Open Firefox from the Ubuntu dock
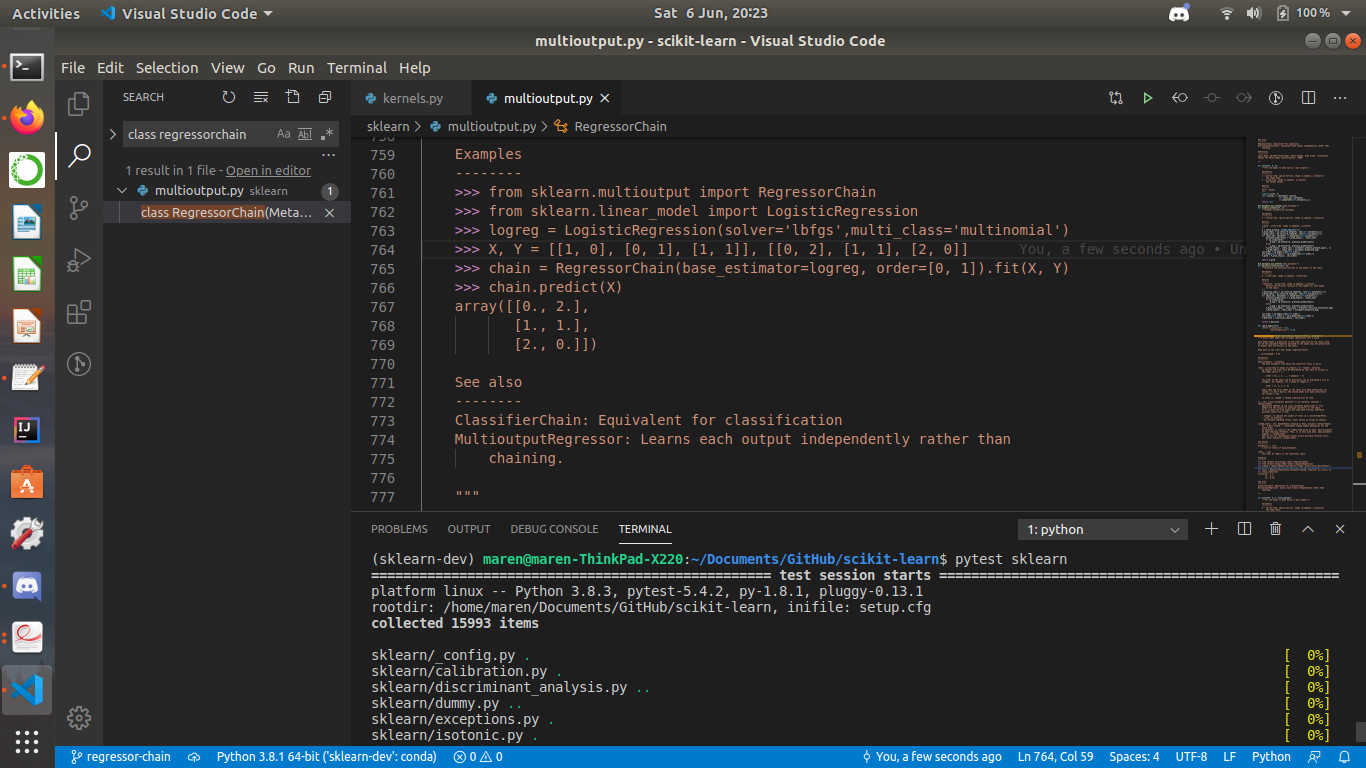Viewport: 1366px width, 768px height. pyautogui.click(x=27, y=118)
